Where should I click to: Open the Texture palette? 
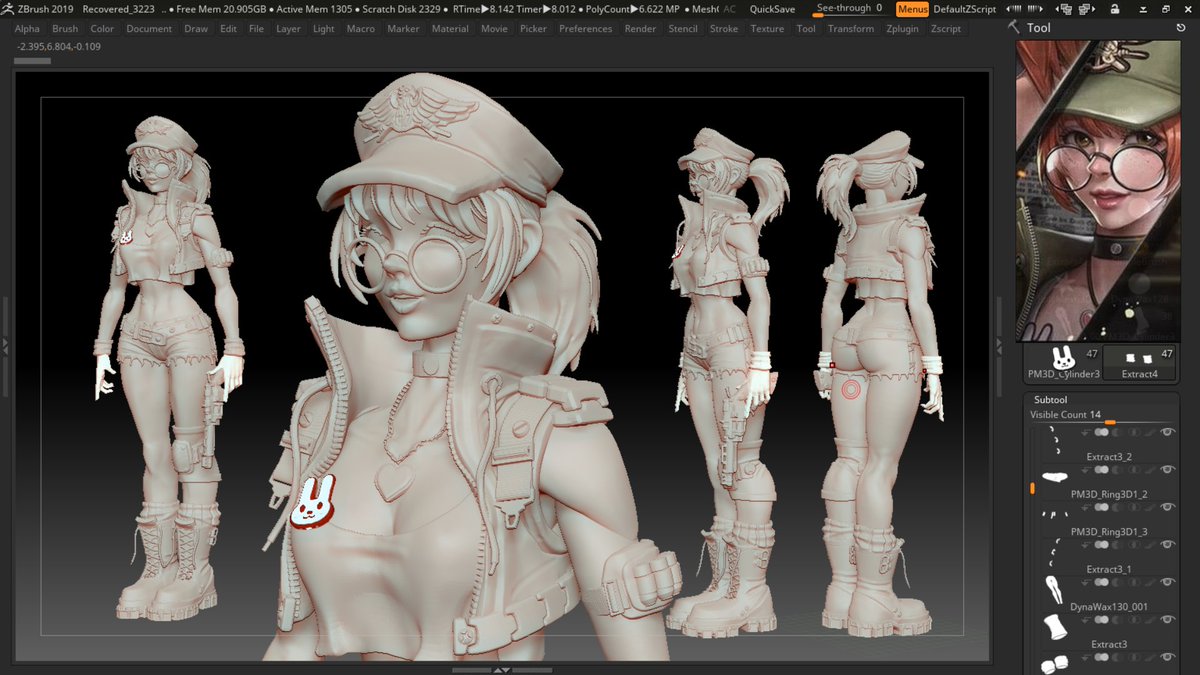pyautogui.click(x=767, y=29)
